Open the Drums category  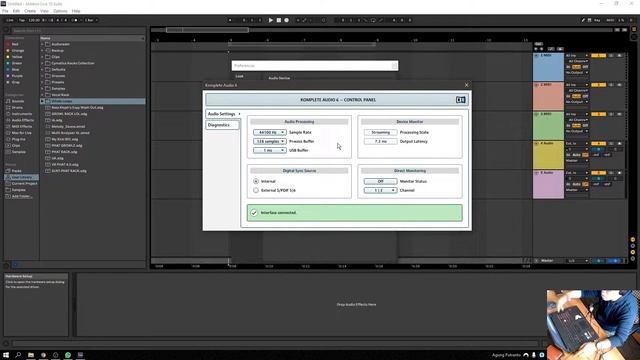click(x=17, y=107)
